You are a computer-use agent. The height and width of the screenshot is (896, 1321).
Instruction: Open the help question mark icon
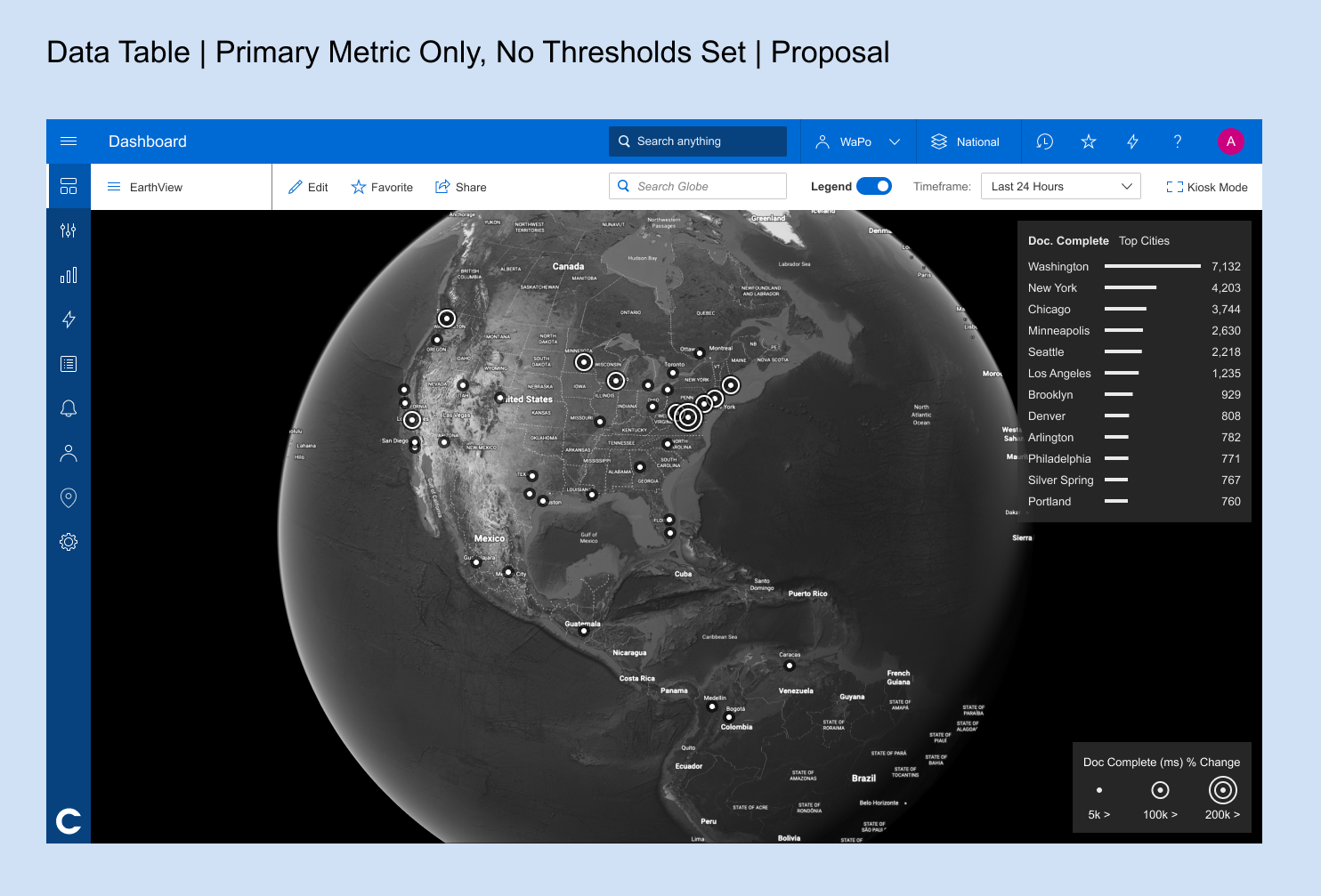(1177, 141)
